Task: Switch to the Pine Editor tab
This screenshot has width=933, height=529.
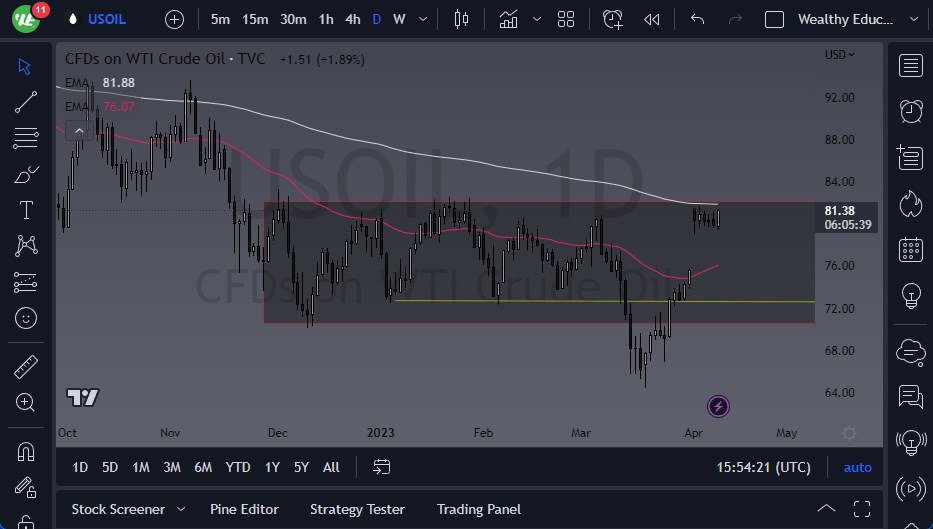Action: [x=244, y=509]
